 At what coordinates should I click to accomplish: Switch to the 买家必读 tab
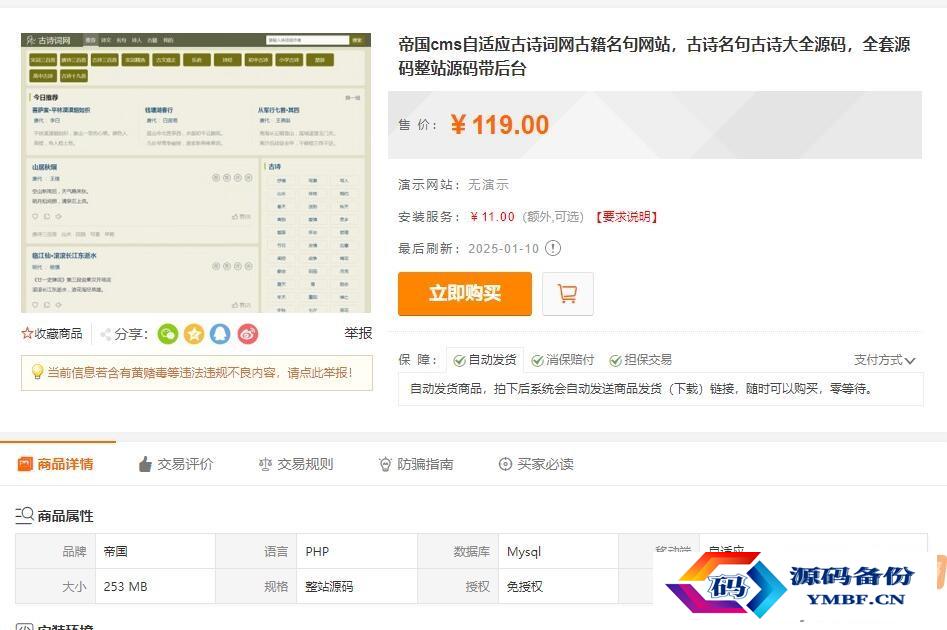(x=536, y=464)
